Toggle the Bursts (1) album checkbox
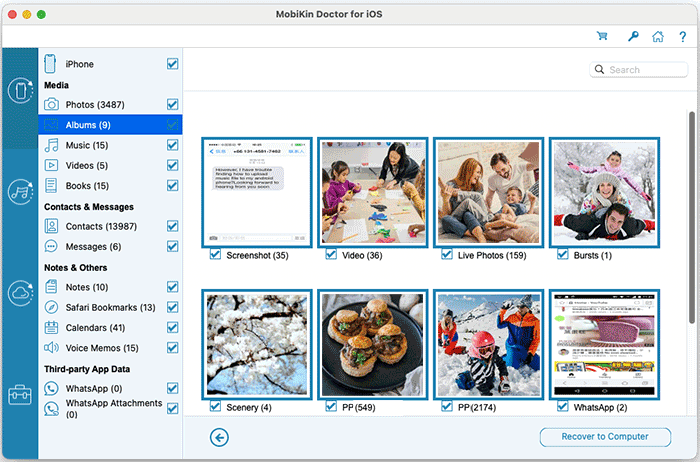Viewport: 700px width, 462px height. click(562, 255)
